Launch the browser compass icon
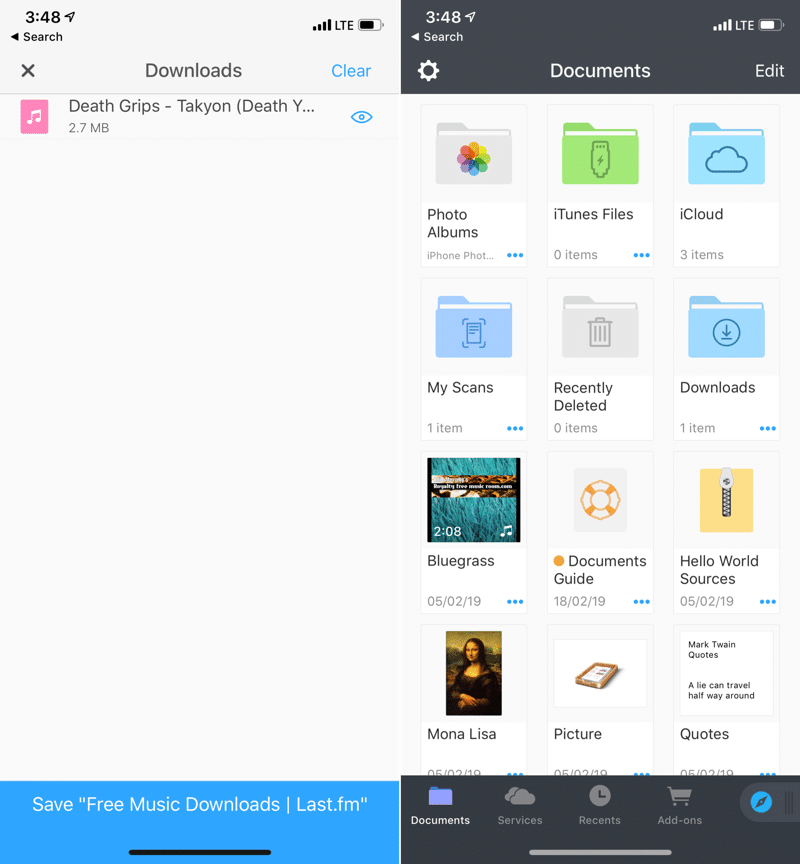The image size is (800, 864). point(761,803)
